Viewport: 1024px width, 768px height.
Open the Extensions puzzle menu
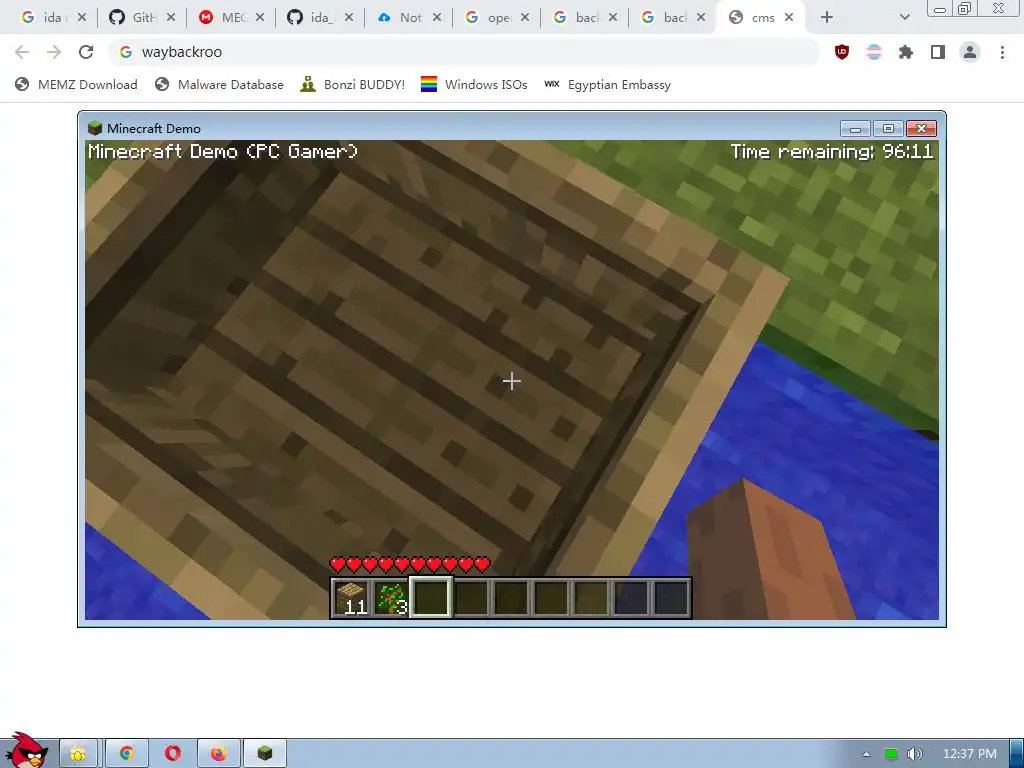(906, 52)
